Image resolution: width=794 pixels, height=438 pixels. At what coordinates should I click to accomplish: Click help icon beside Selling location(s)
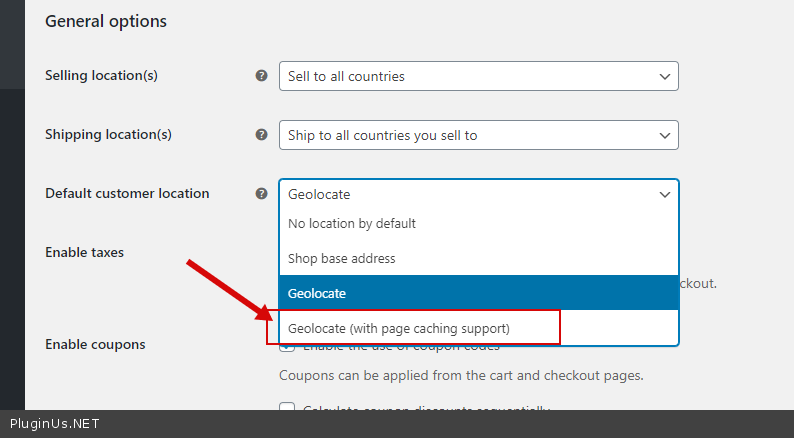[261, 76]
